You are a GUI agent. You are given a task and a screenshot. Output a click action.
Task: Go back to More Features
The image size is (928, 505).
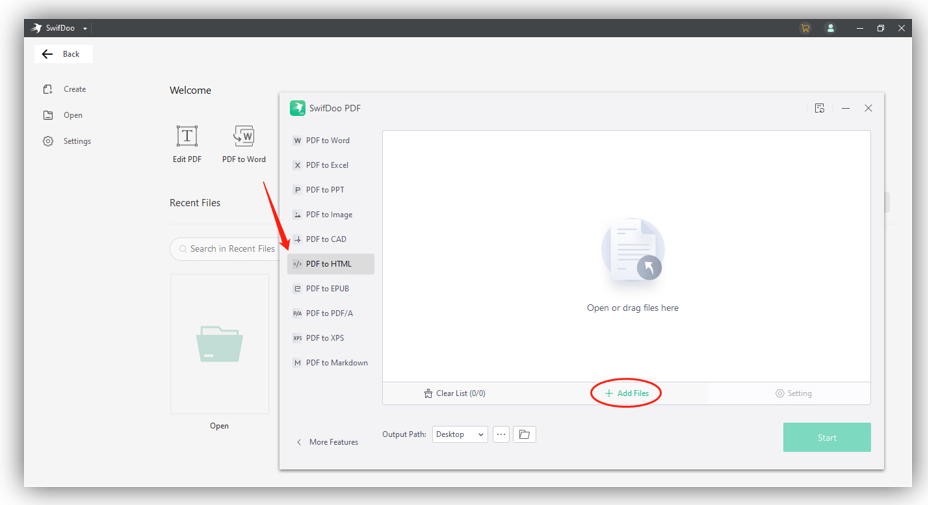click(x=327, y=442)
